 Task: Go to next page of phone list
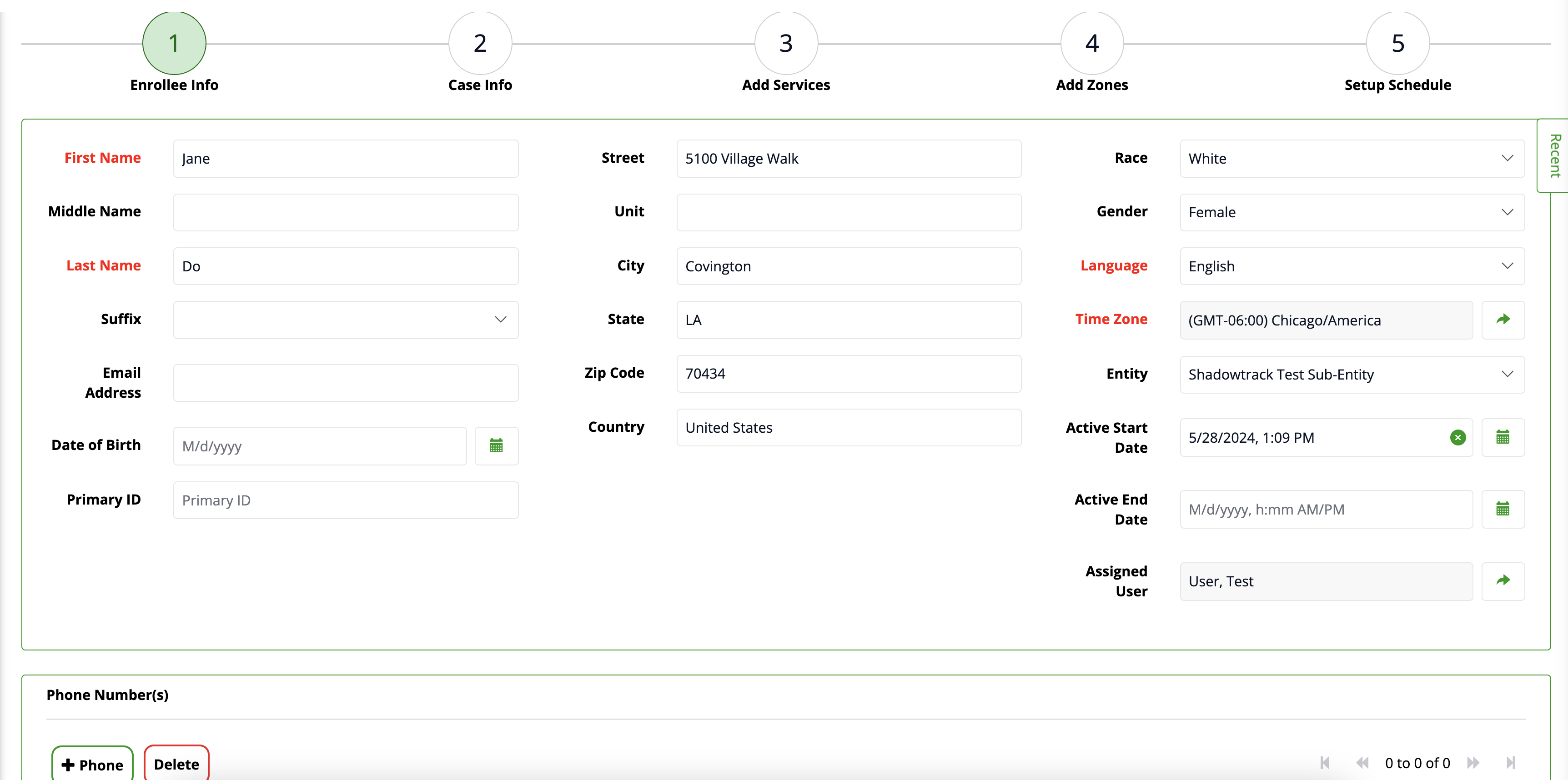coord(1474,763)
